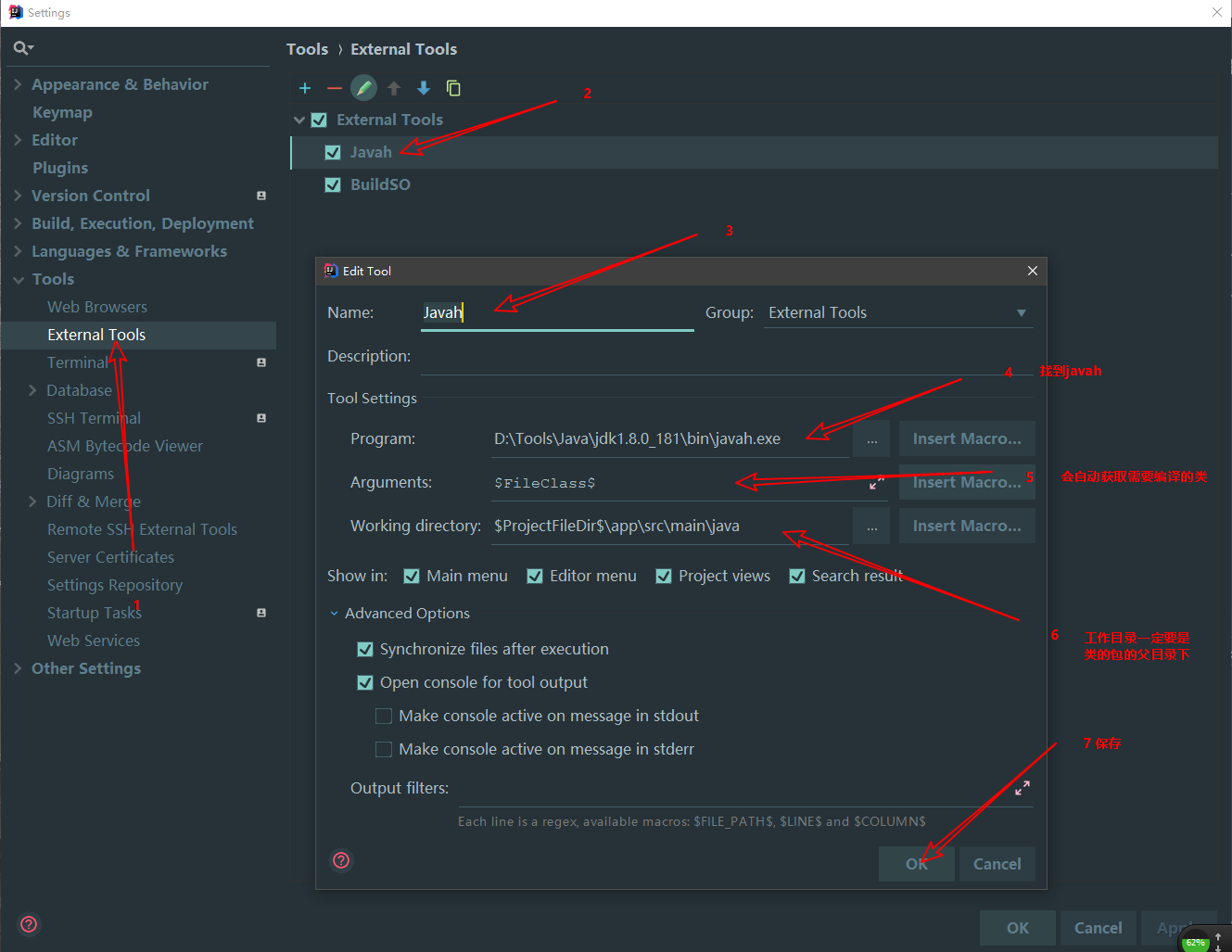Collapse the Tools settings node

click(x=18, y=279)
